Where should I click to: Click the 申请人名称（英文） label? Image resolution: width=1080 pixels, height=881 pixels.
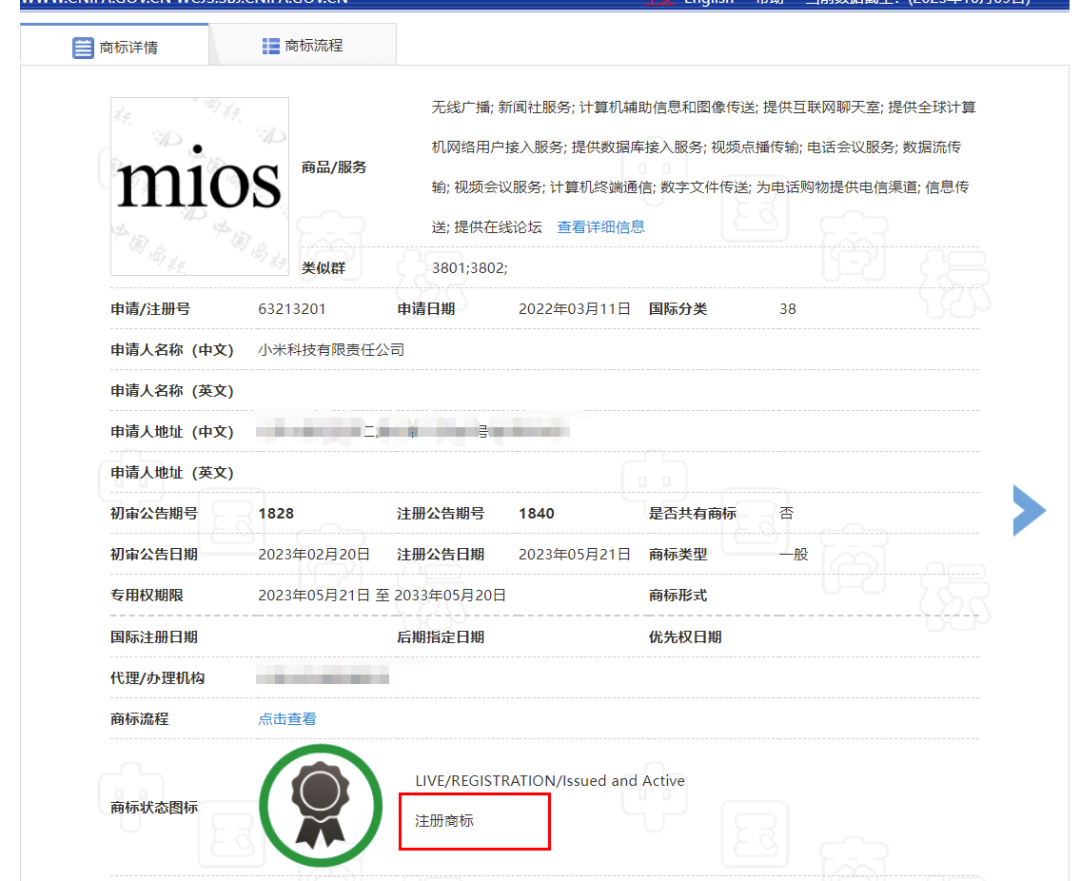[172, 391]
